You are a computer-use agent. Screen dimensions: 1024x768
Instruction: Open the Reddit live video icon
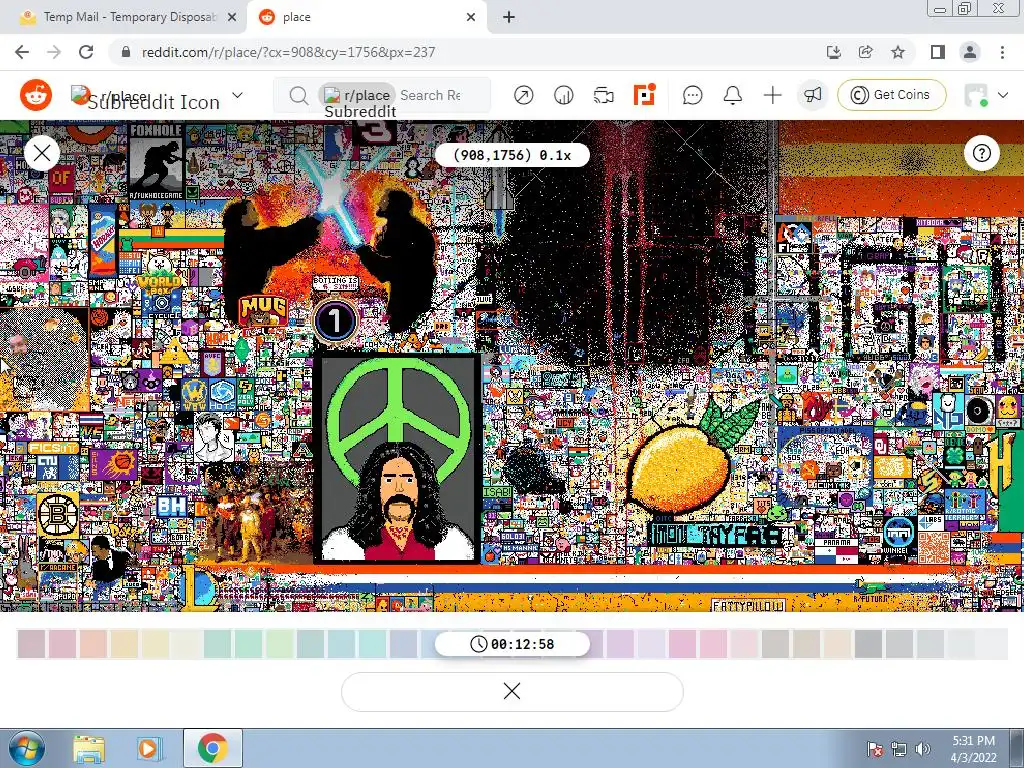[603, 95]
